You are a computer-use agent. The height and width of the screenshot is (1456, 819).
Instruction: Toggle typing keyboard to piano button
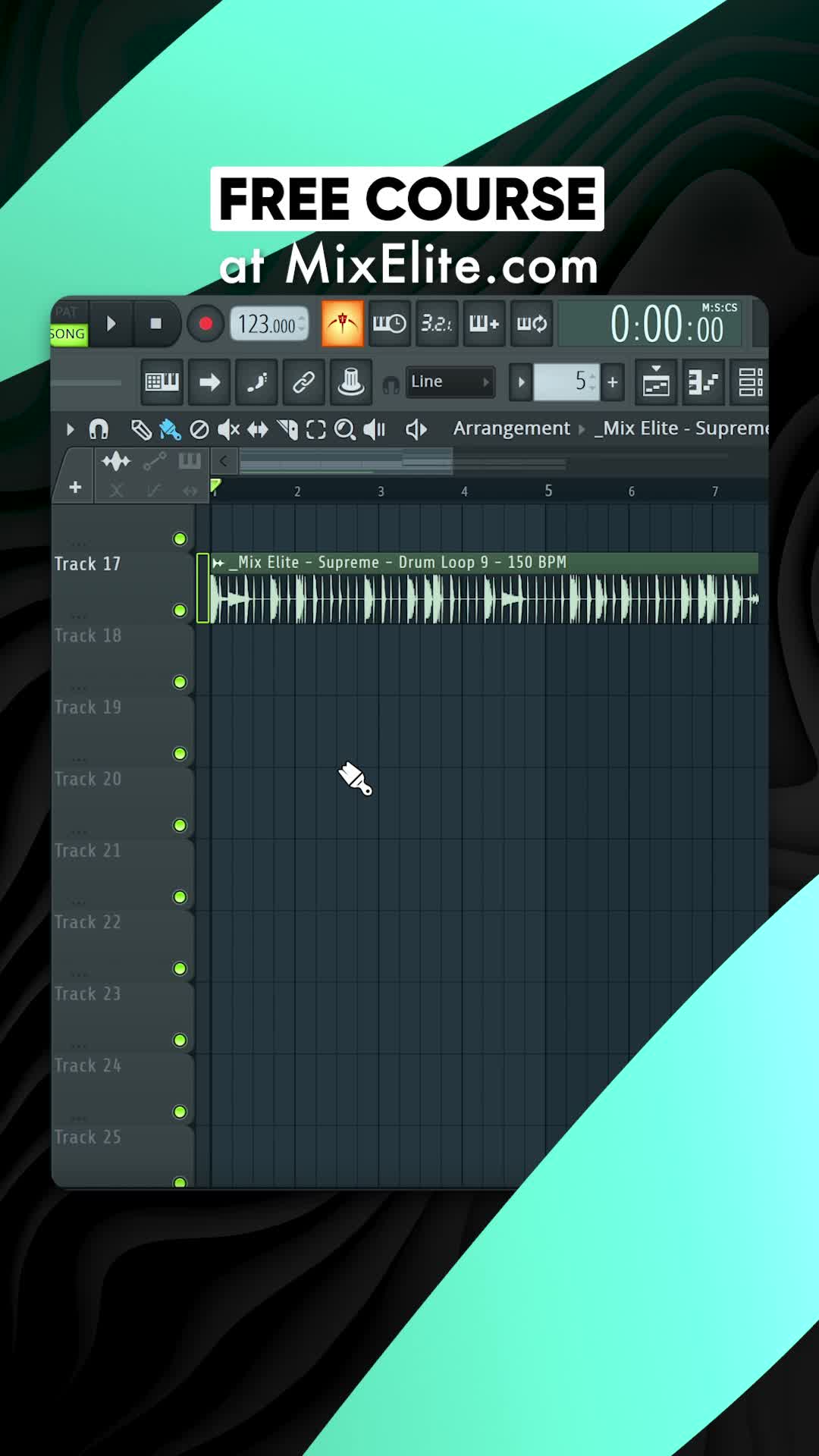click(162, 381)
